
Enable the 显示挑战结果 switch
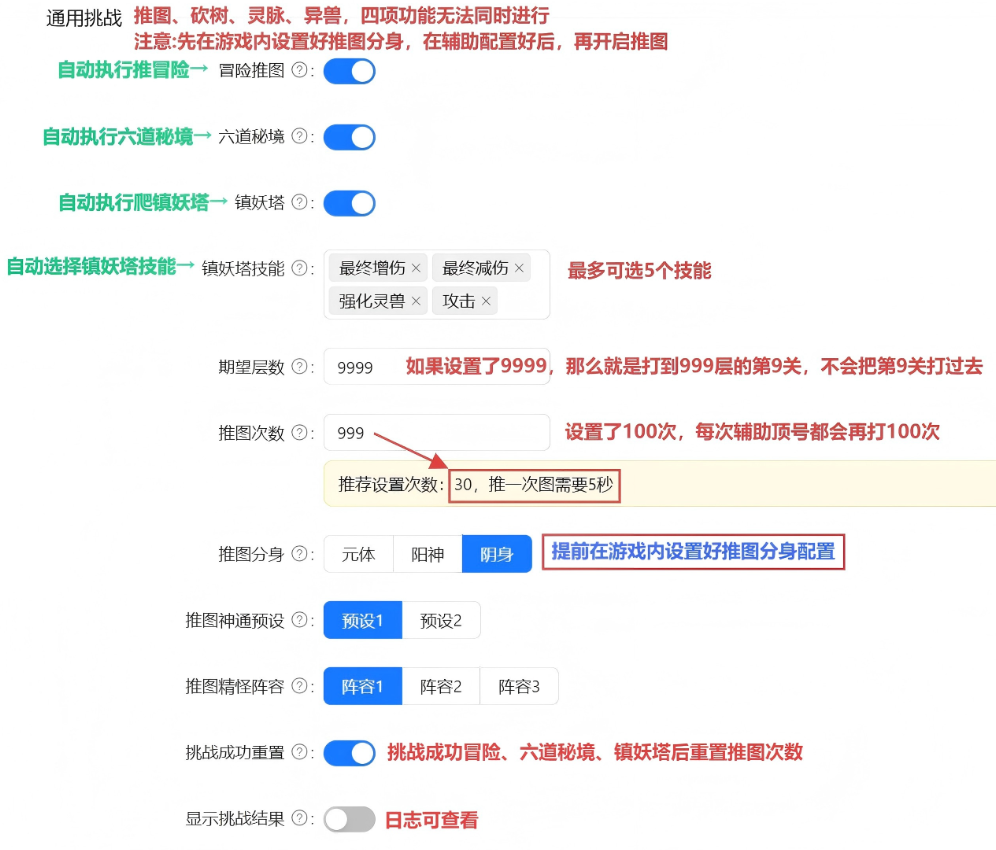(x=349, y=819)
